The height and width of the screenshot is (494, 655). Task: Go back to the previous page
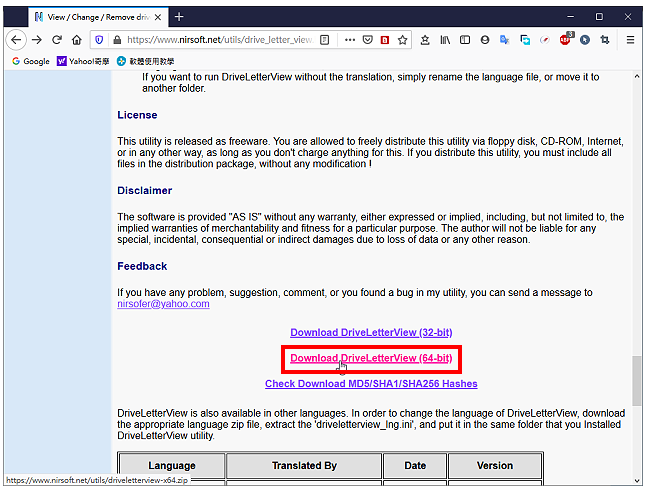pos(16,40)
